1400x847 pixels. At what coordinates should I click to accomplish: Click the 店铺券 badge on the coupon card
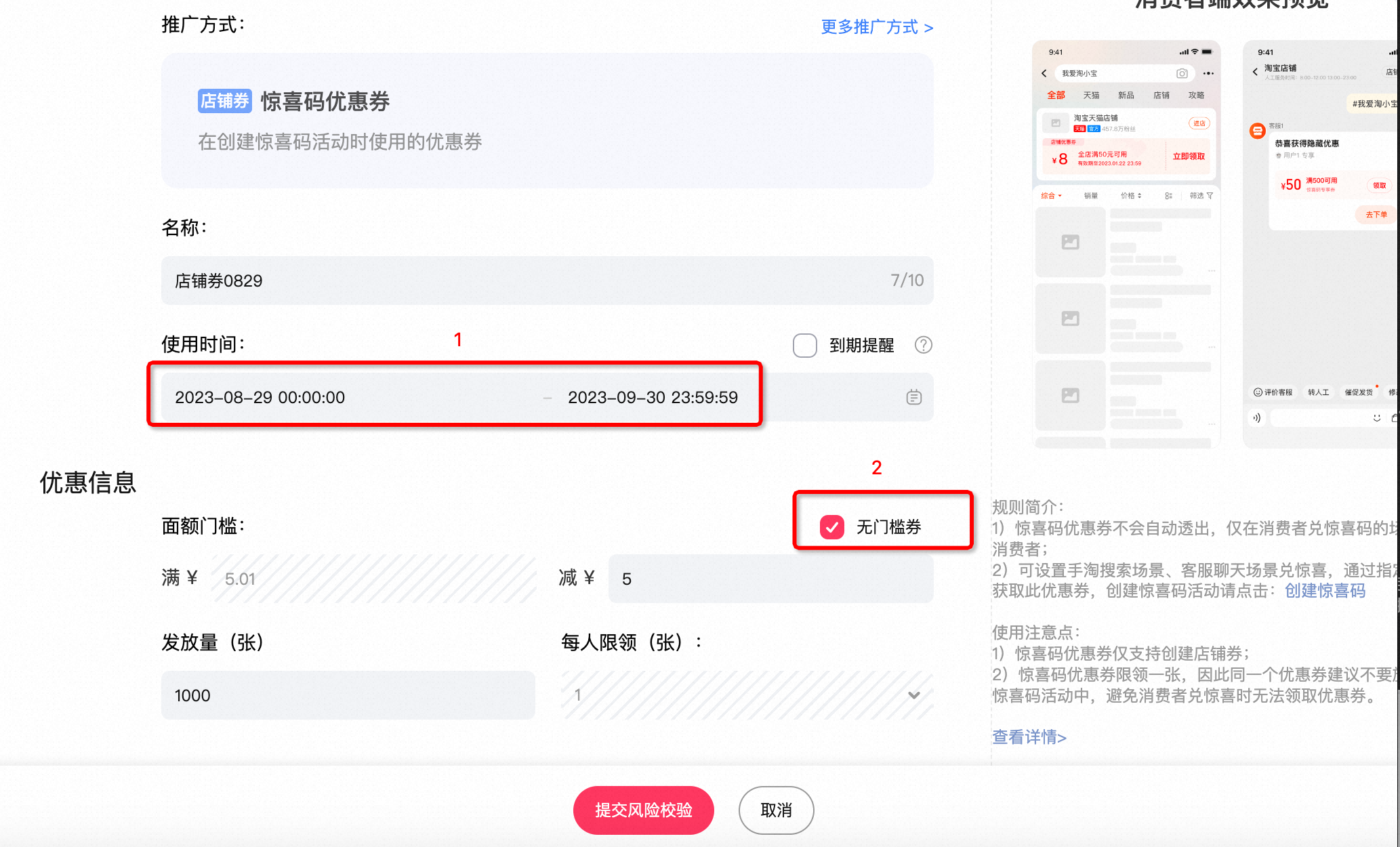click(x=224, y=101)
